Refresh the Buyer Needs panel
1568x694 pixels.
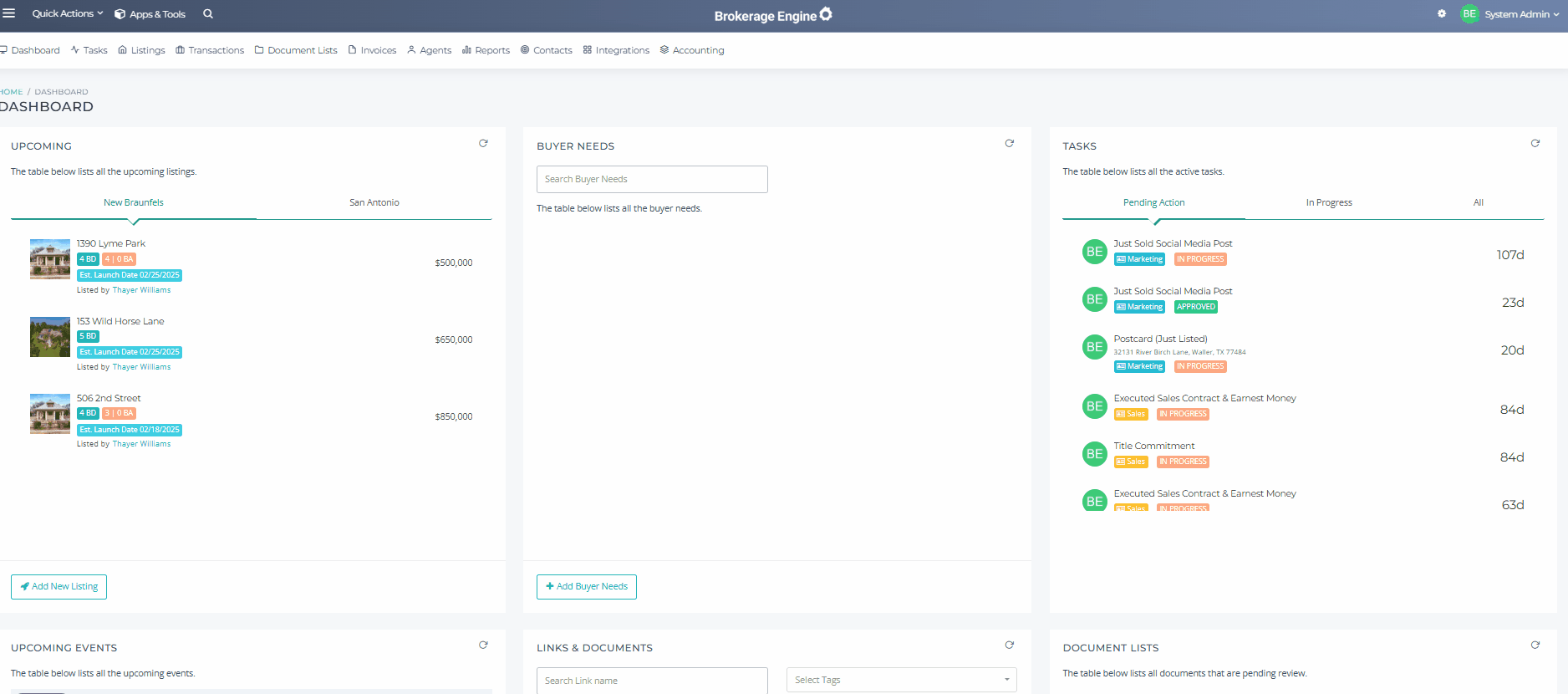(x=1010, y=144)
